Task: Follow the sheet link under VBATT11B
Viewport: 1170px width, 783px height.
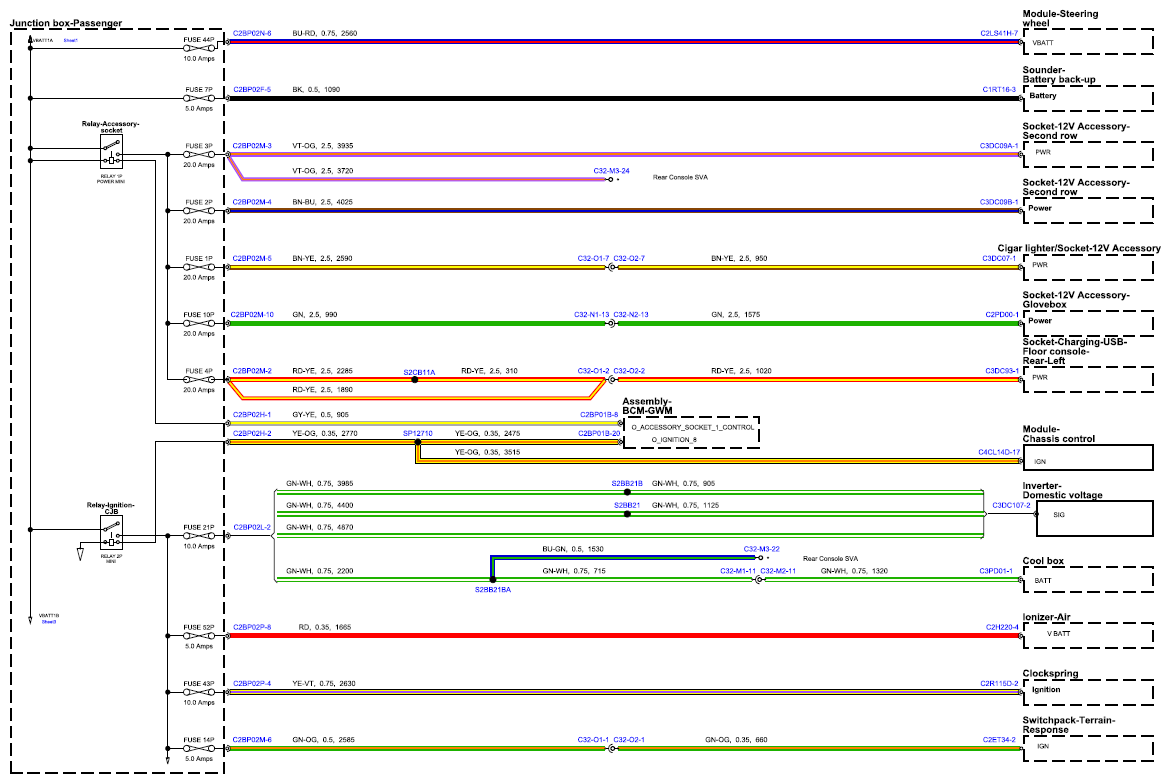Action: point(49,622)
